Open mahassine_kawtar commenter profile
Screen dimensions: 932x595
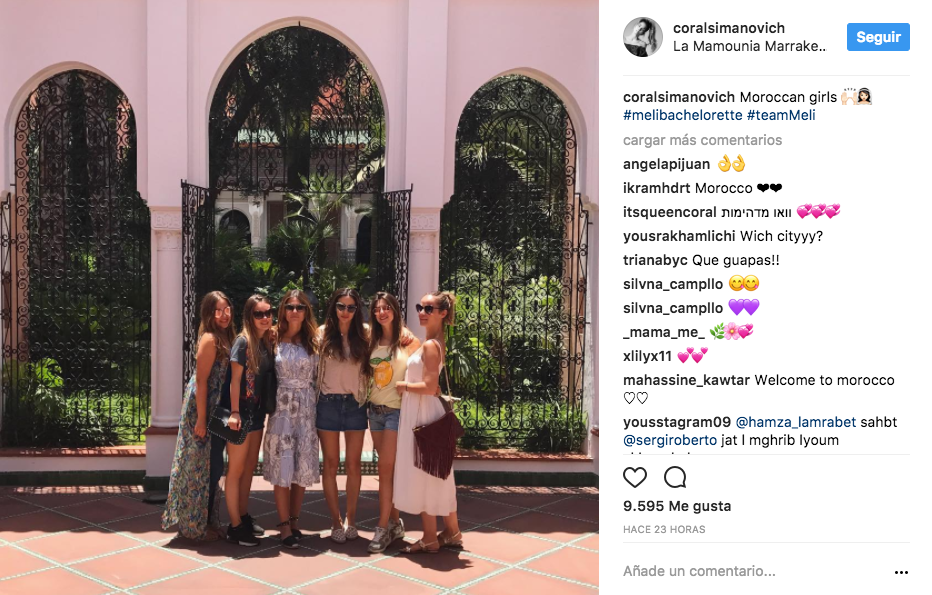click(686, 380)
